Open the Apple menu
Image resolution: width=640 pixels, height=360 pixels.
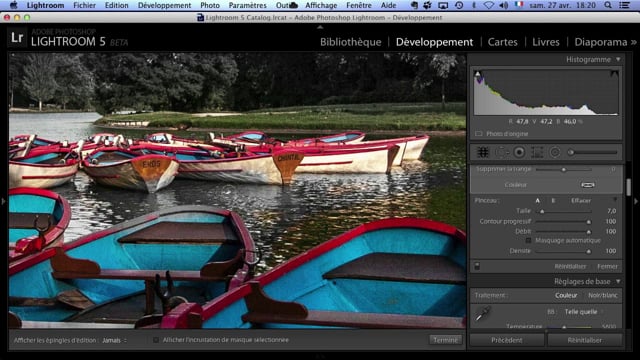tap(13, 5)
